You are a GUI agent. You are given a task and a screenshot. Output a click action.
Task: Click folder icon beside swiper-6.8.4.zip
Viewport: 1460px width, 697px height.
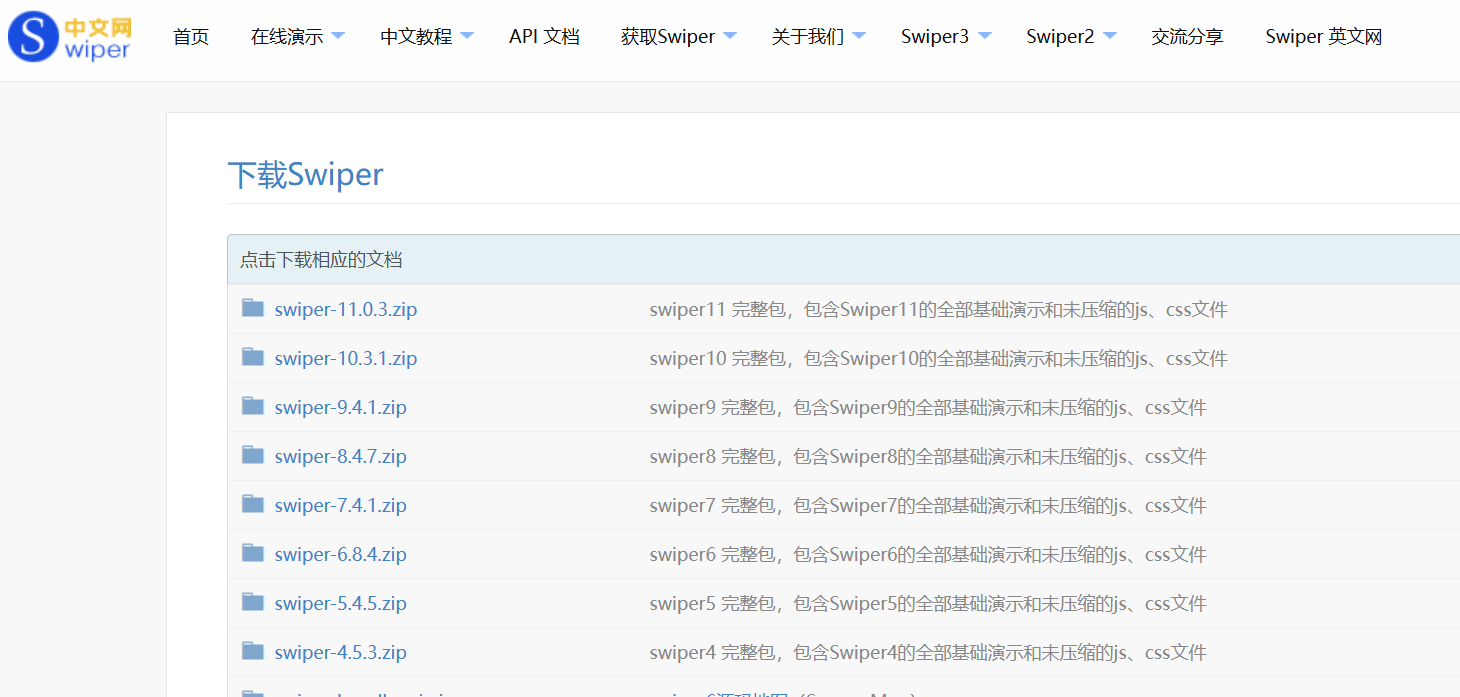(253, 553)
